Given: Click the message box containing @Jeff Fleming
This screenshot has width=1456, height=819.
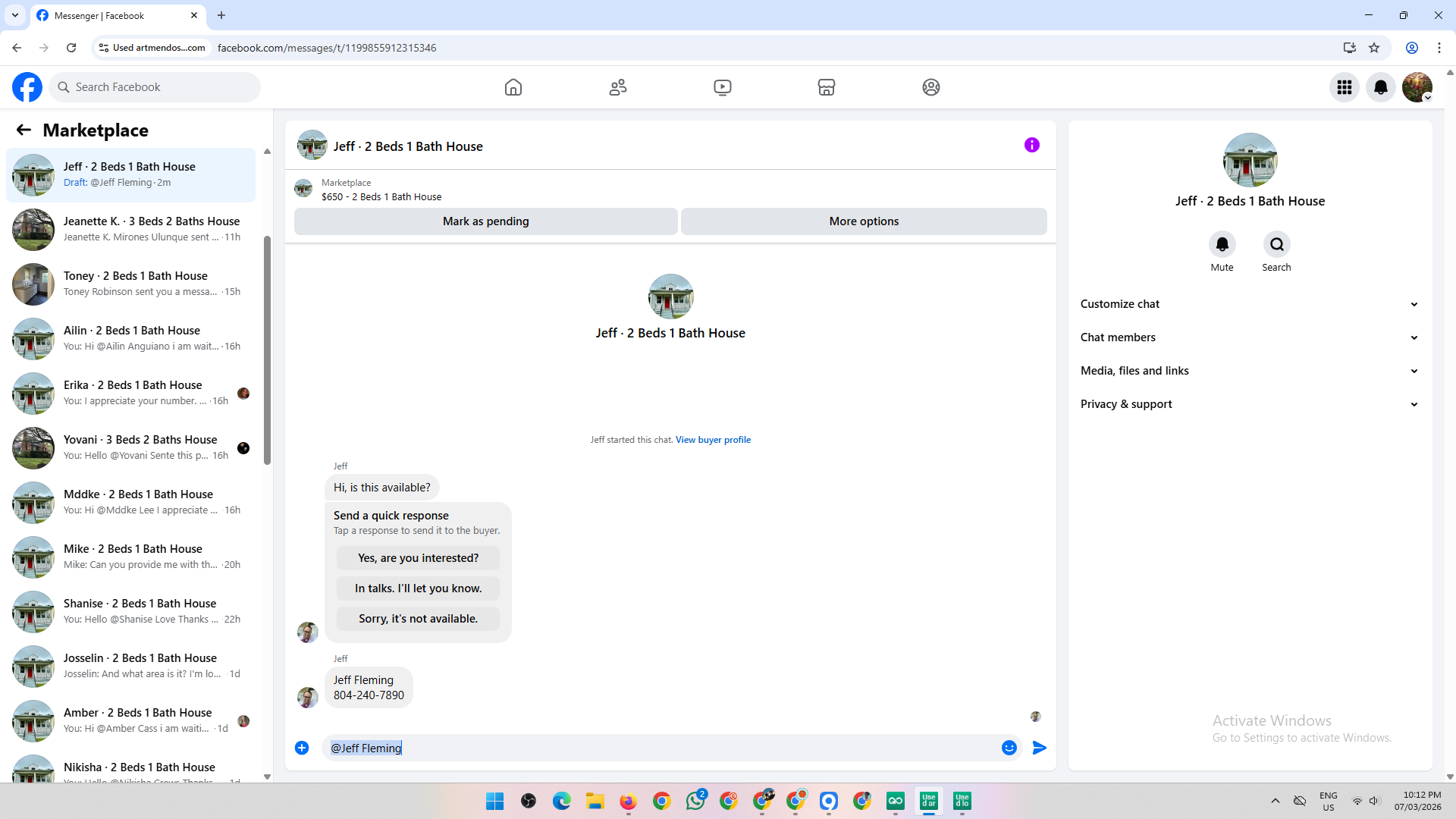Looking at the screenshot, I should pos(660,748).
